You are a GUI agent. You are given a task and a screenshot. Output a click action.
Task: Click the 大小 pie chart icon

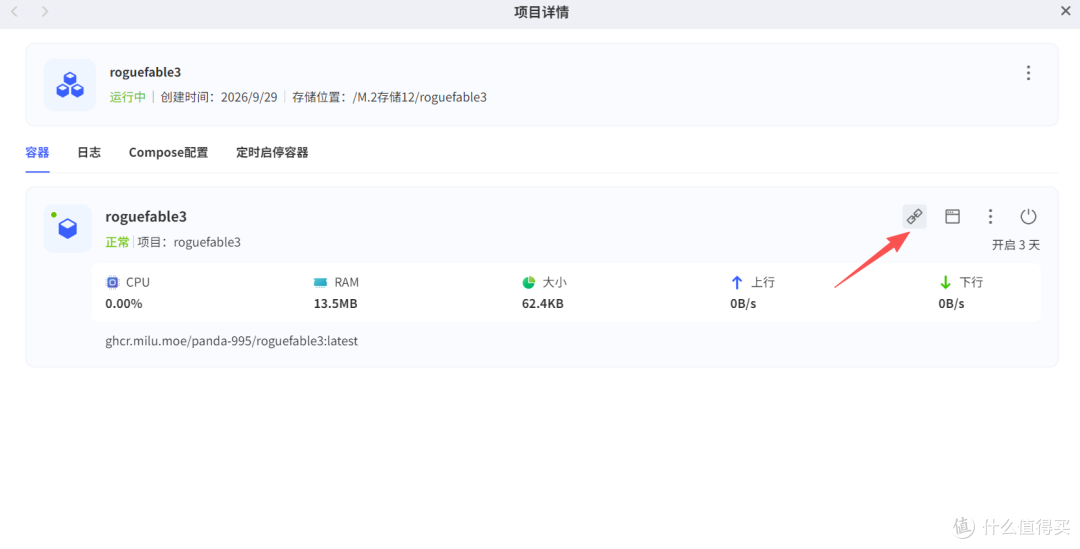[x=528, y=282]
